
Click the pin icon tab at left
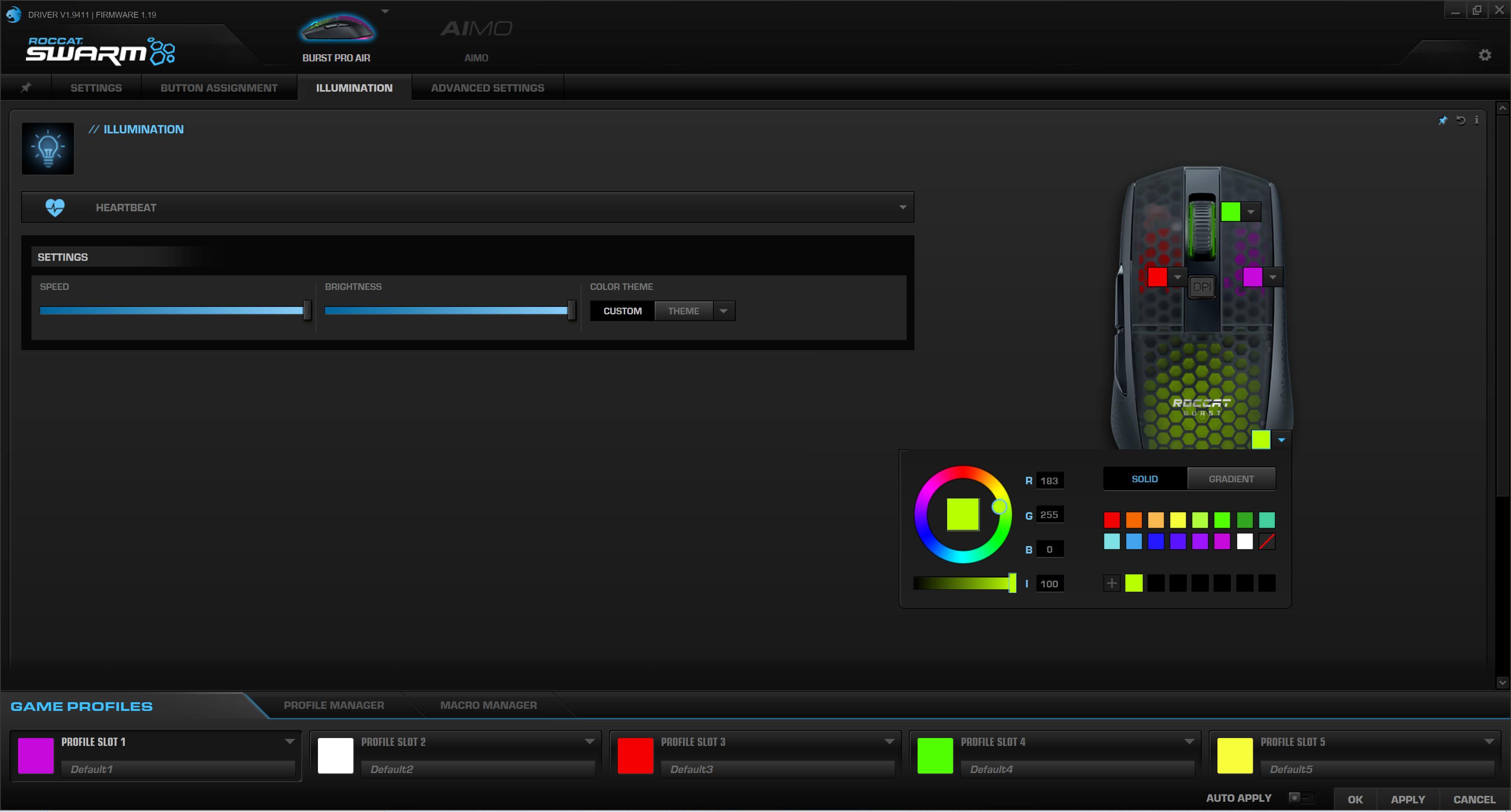[26, 88]
